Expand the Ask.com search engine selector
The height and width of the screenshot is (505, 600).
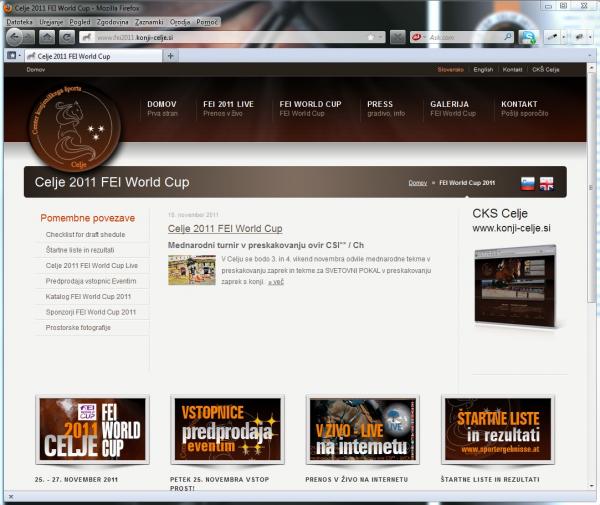tap(420, 37)
